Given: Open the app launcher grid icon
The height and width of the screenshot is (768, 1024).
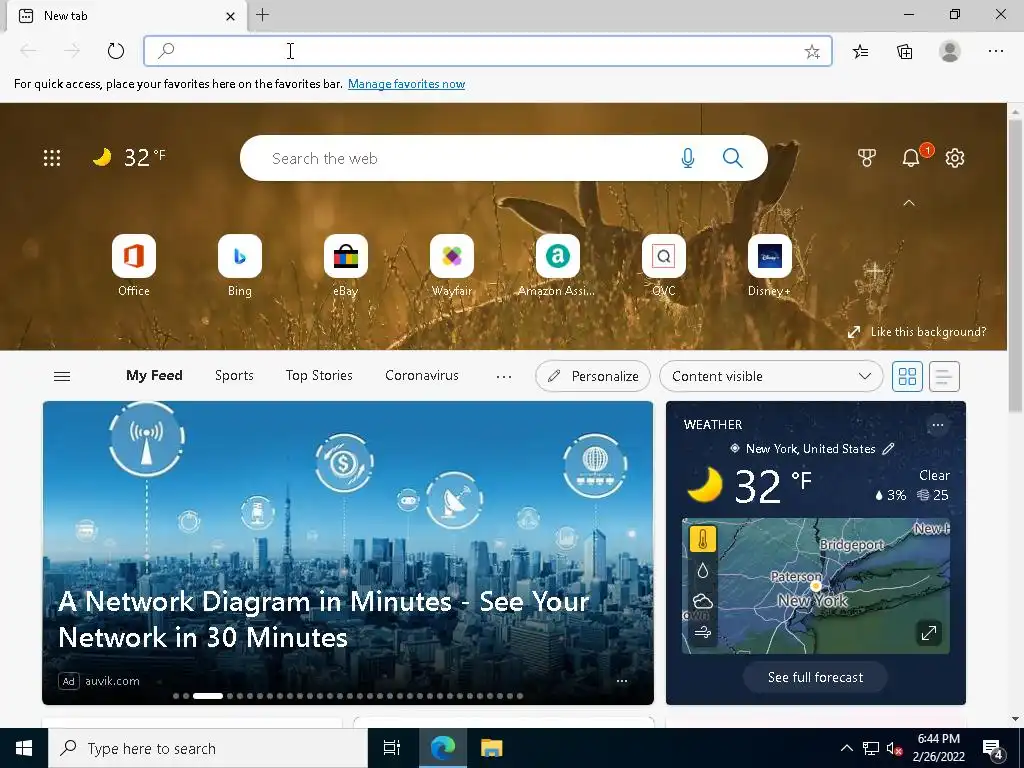Looking at the screenshot, I should 52,157.
